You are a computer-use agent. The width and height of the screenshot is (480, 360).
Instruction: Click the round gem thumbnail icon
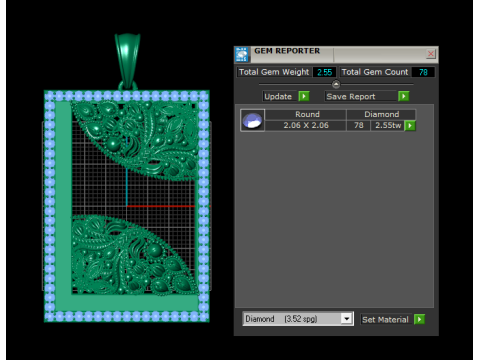(x=252, y=120)
